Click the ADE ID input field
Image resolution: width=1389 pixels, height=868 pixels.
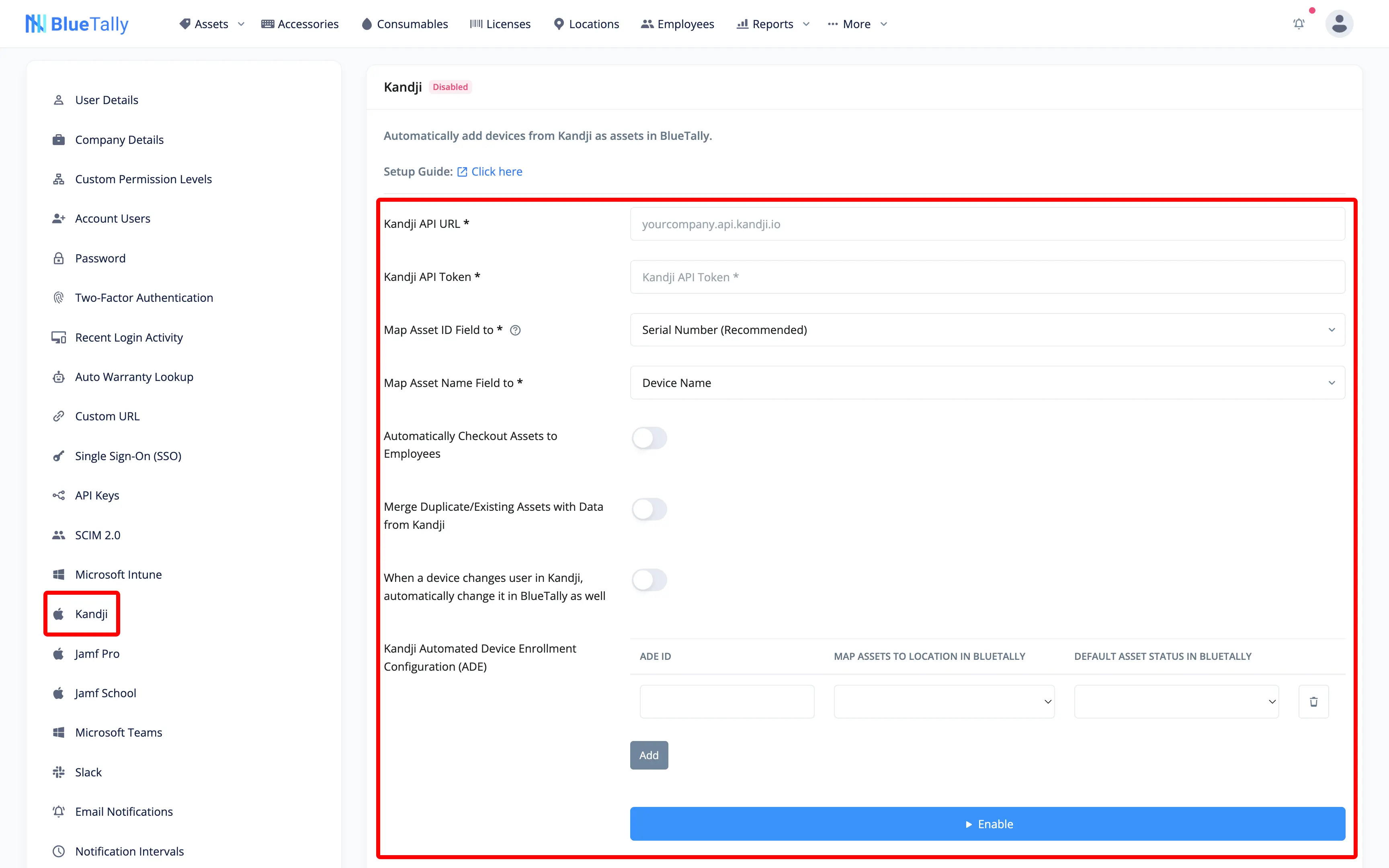[727, 702]
